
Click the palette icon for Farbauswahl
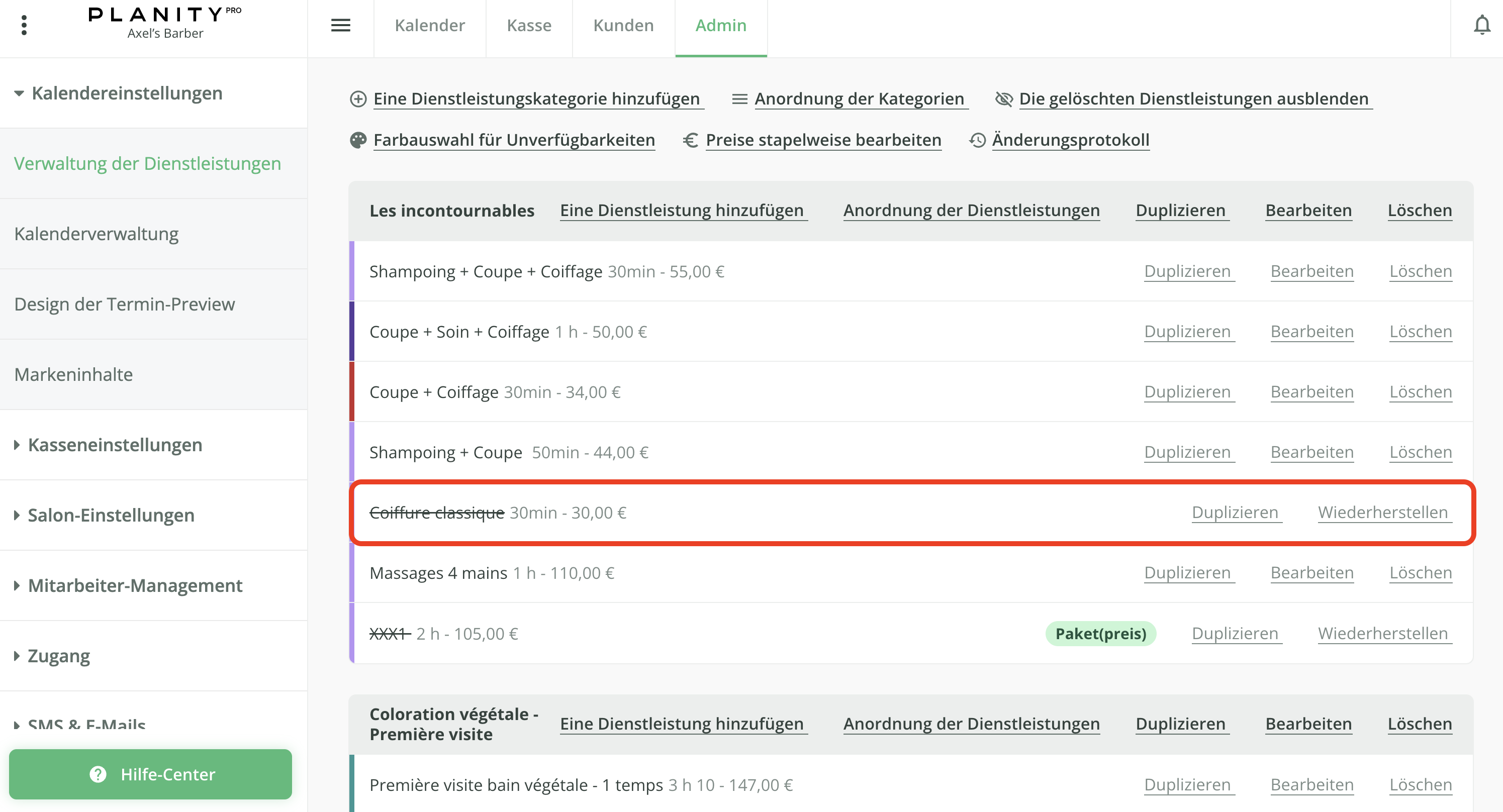click(358, 140)
